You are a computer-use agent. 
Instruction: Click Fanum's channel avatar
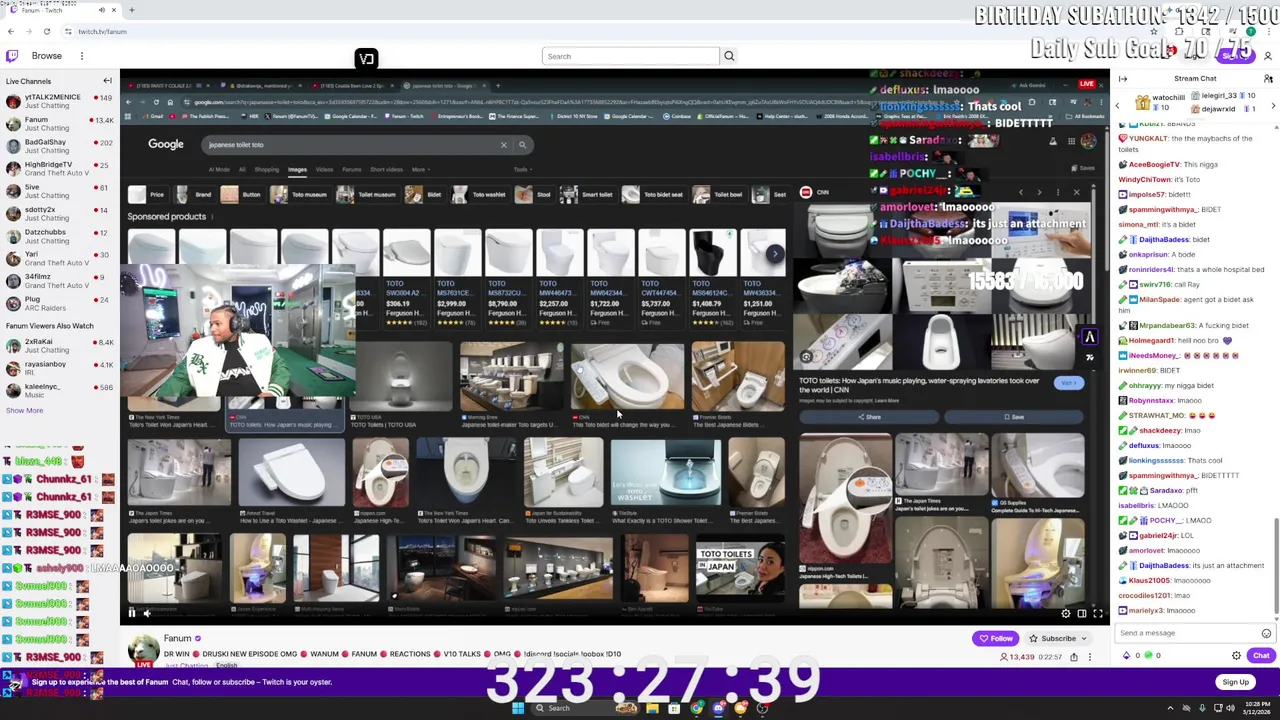(143, 648)
